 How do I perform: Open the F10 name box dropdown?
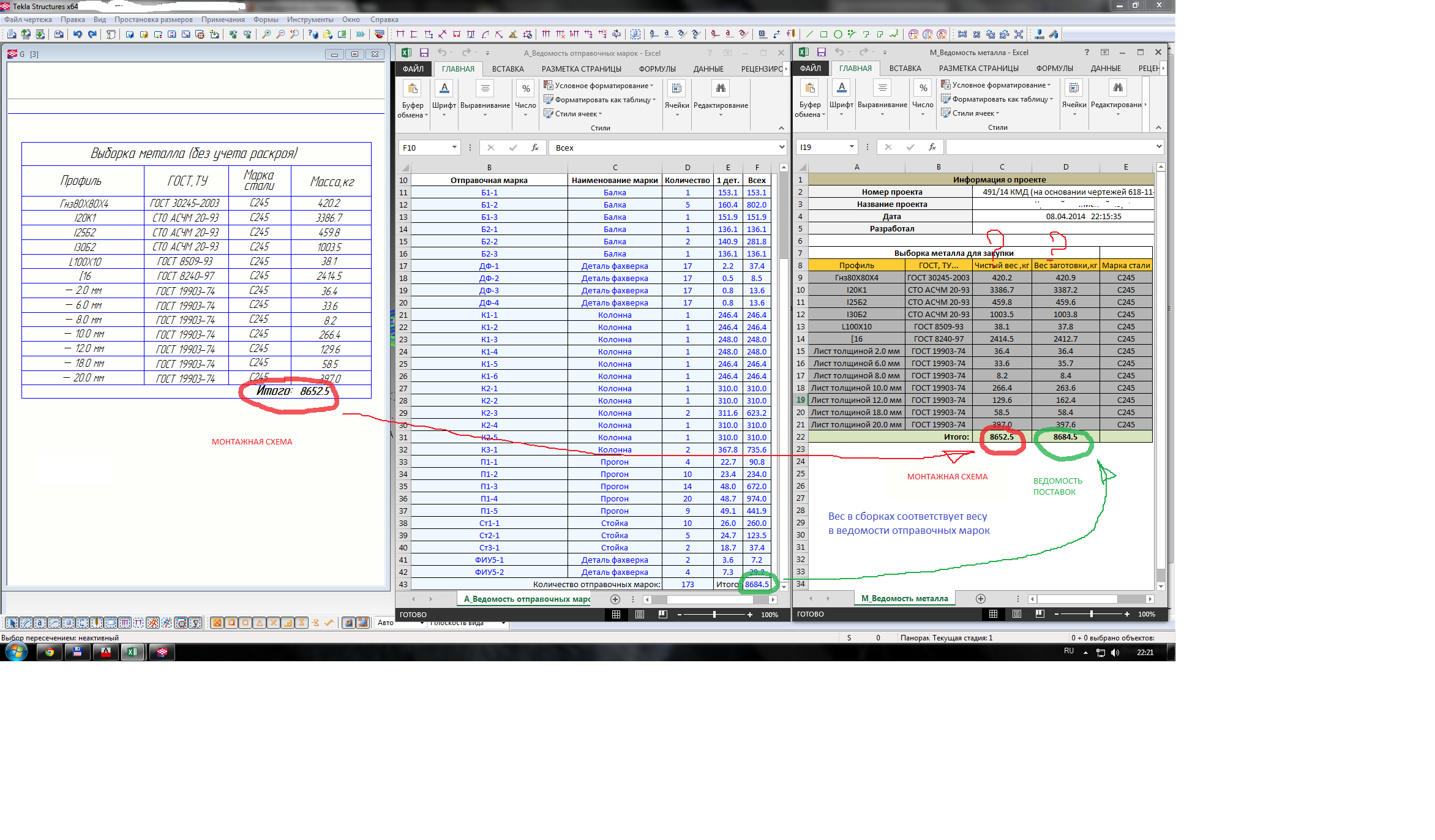[x=454, y=148]
